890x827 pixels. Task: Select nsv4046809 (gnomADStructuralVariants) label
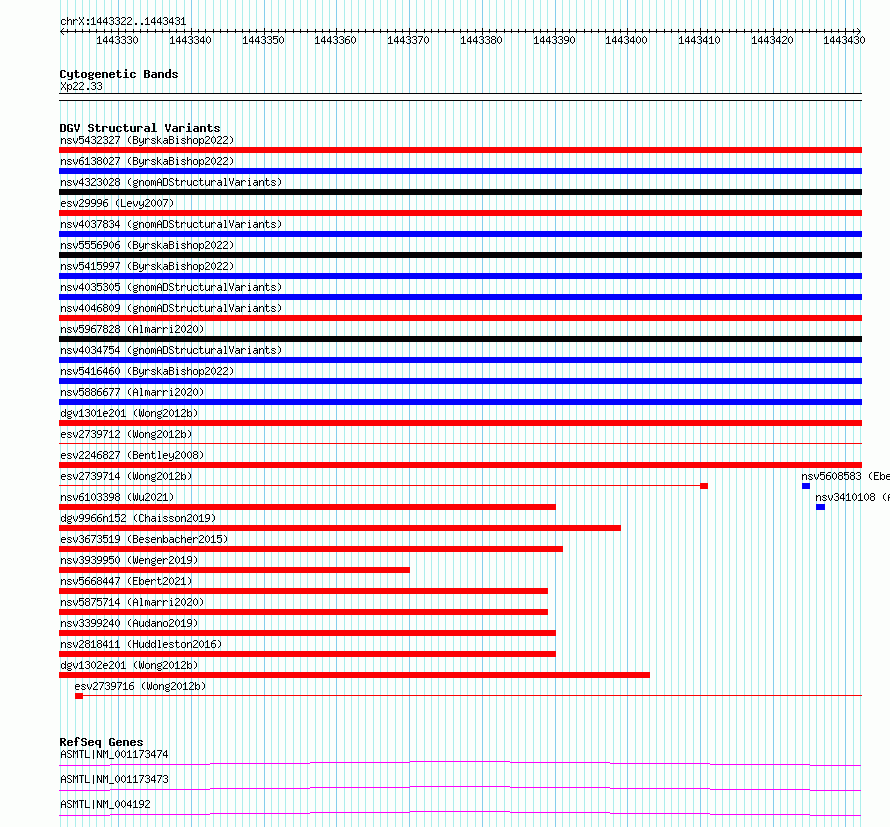[x=171, y=308]
